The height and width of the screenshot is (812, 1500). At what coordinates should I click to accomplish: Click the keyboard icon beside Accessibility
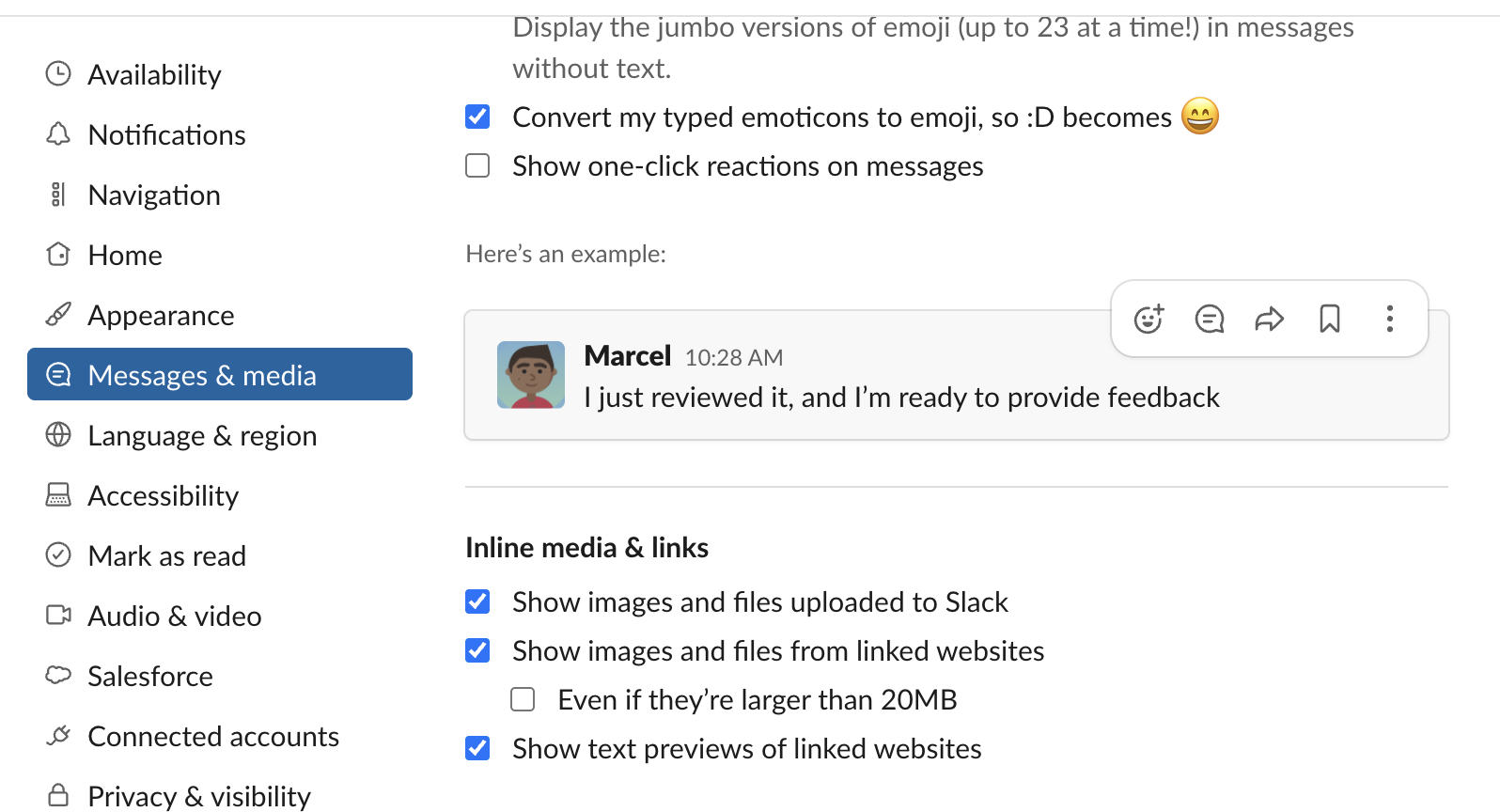pyautogui.click(x=58, y=495)
